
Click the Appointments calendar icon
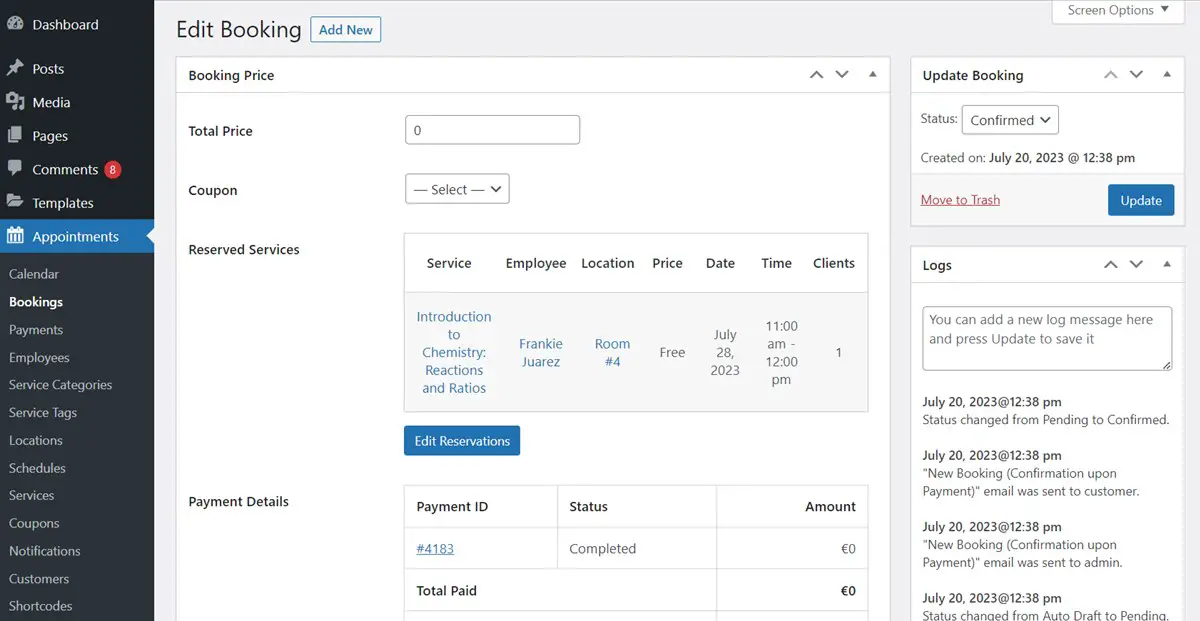(x=15, y=236)
